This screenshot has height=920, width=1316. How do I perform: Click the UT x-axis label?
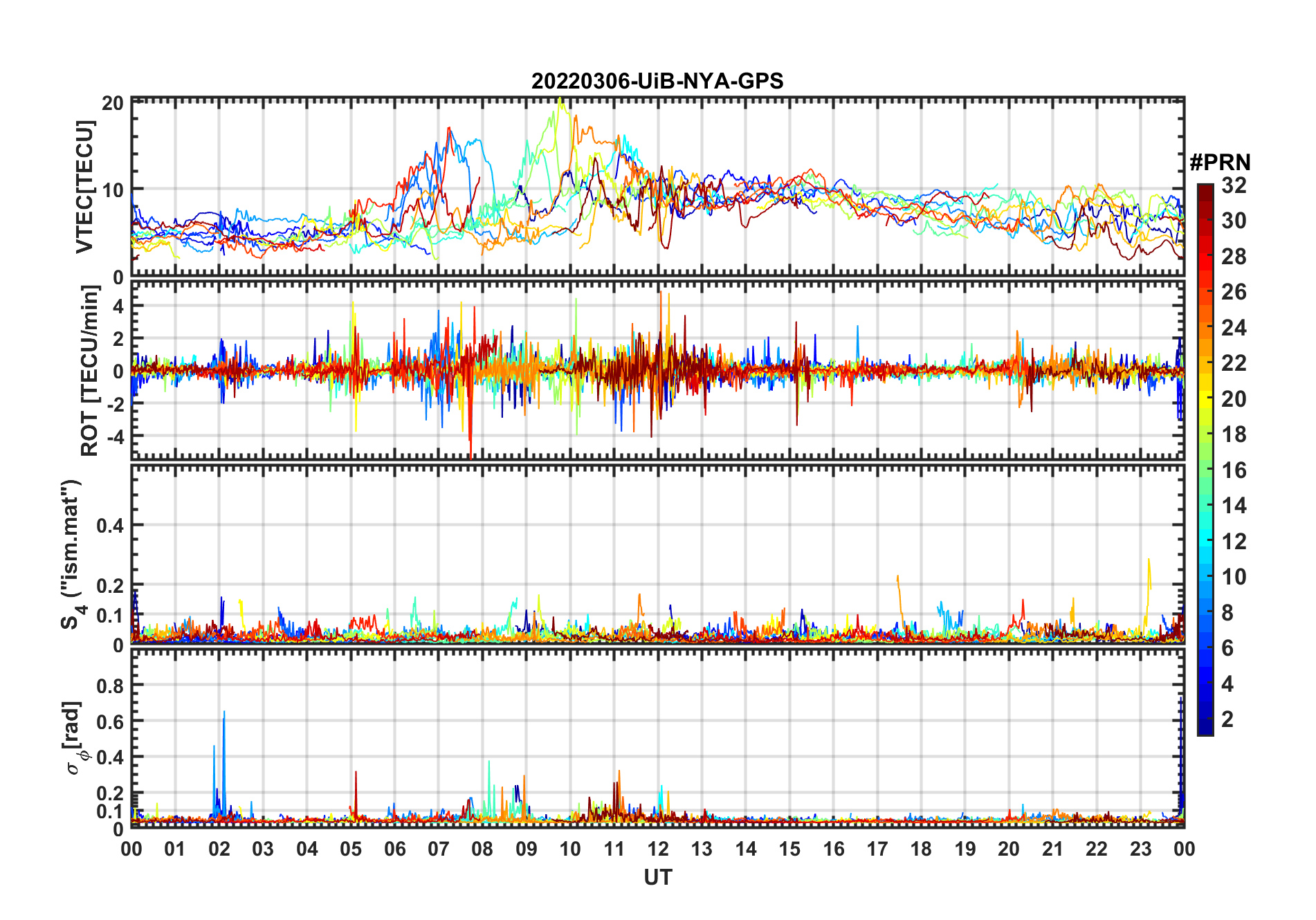pos(658,877)
